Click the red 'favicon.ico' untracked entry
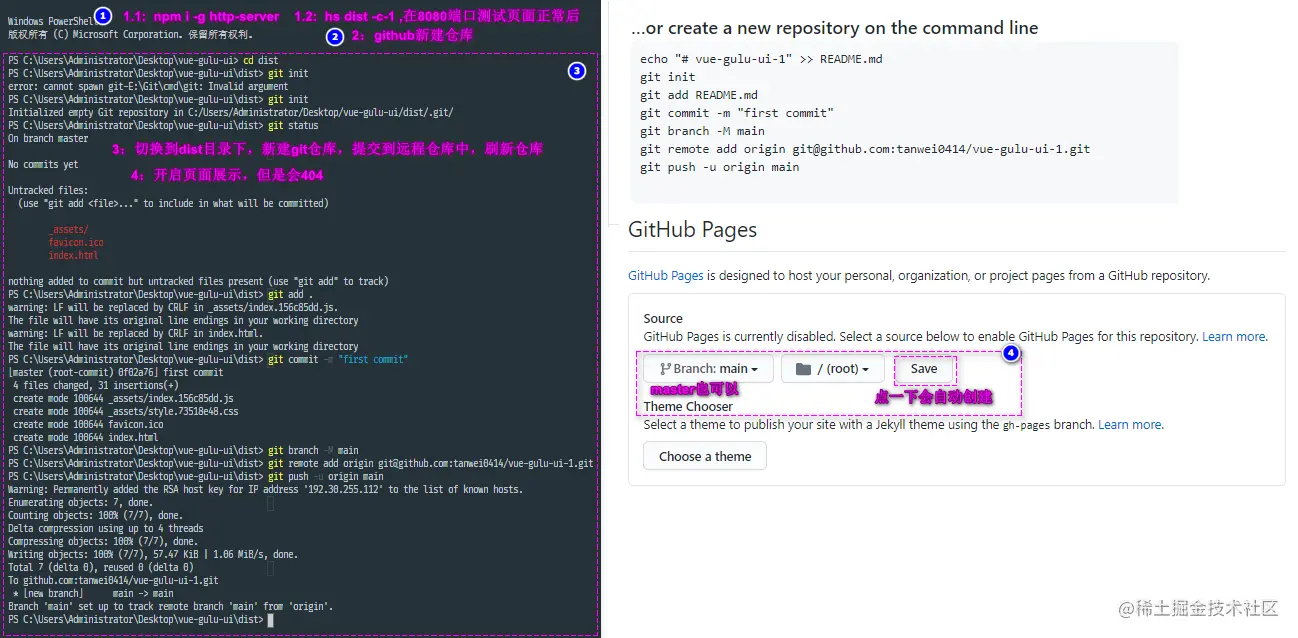1298x638 pixels. (x=75, y=243)
